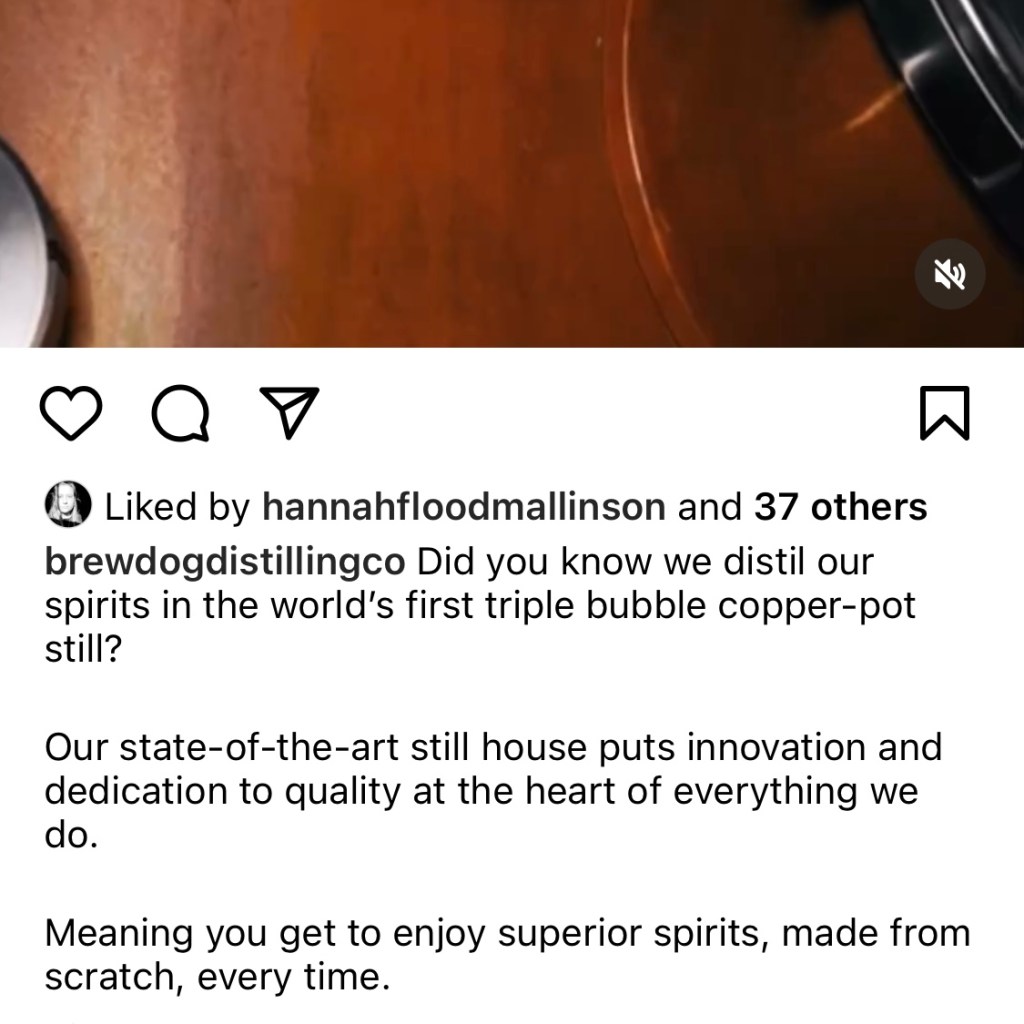Unmute the video using the speaker icon
Image resolution: width=1024 pixels, height=1024 pixels.
click(x=950, y=274)
